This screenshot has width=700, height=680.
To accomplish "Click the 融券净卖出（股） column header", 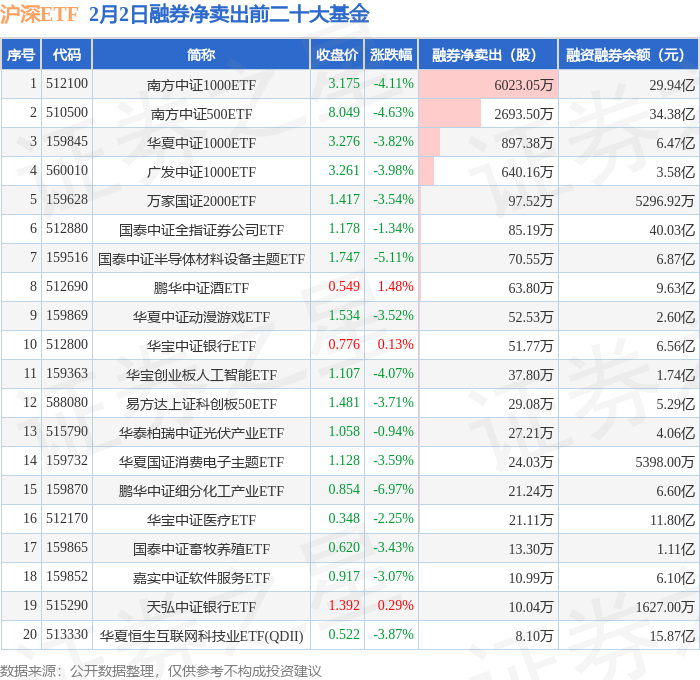I will pyautogui.click(x=488, y=55).
